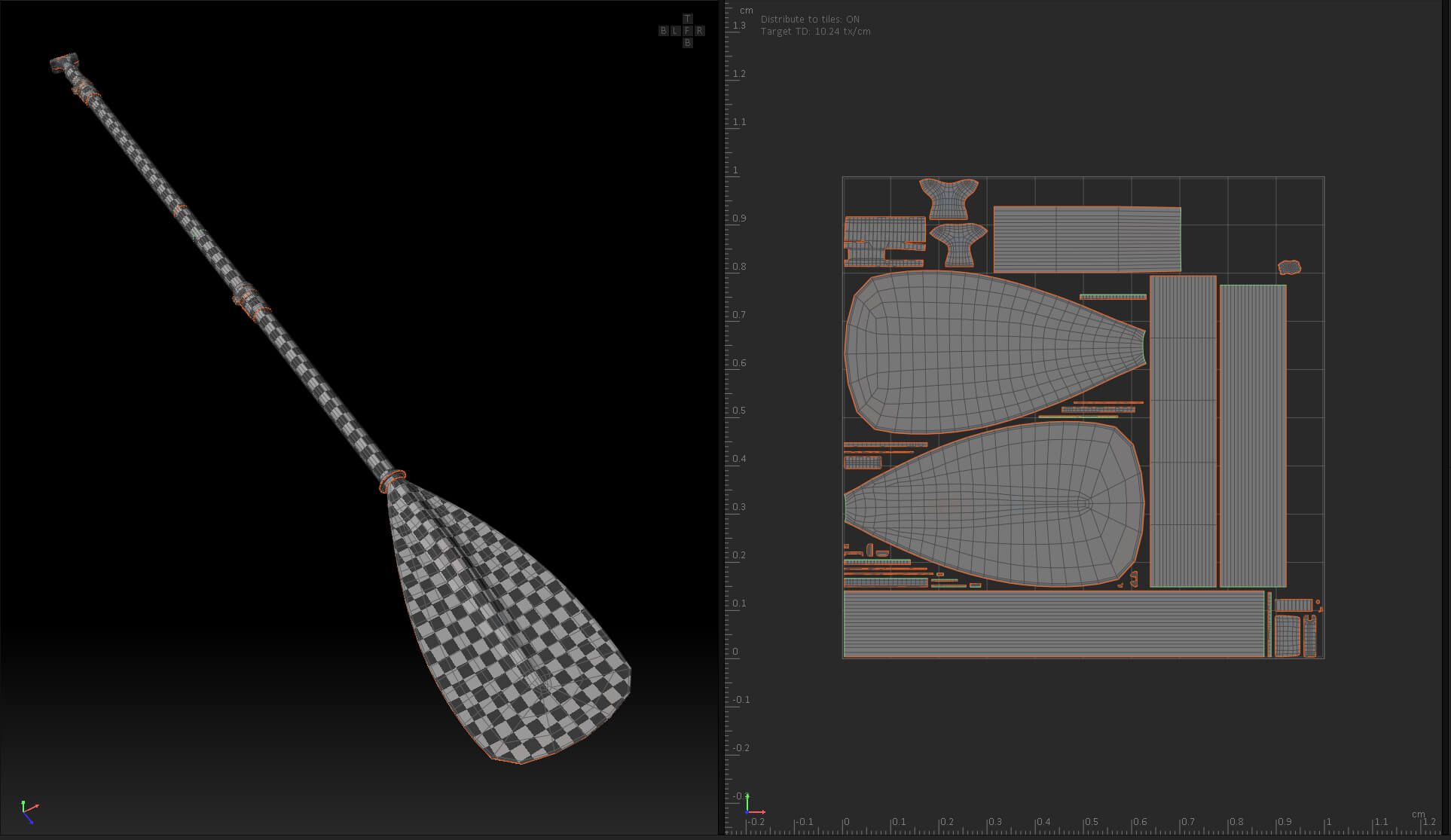Select the paddle T-handle grip in 3D view

[x=65, y=62]
